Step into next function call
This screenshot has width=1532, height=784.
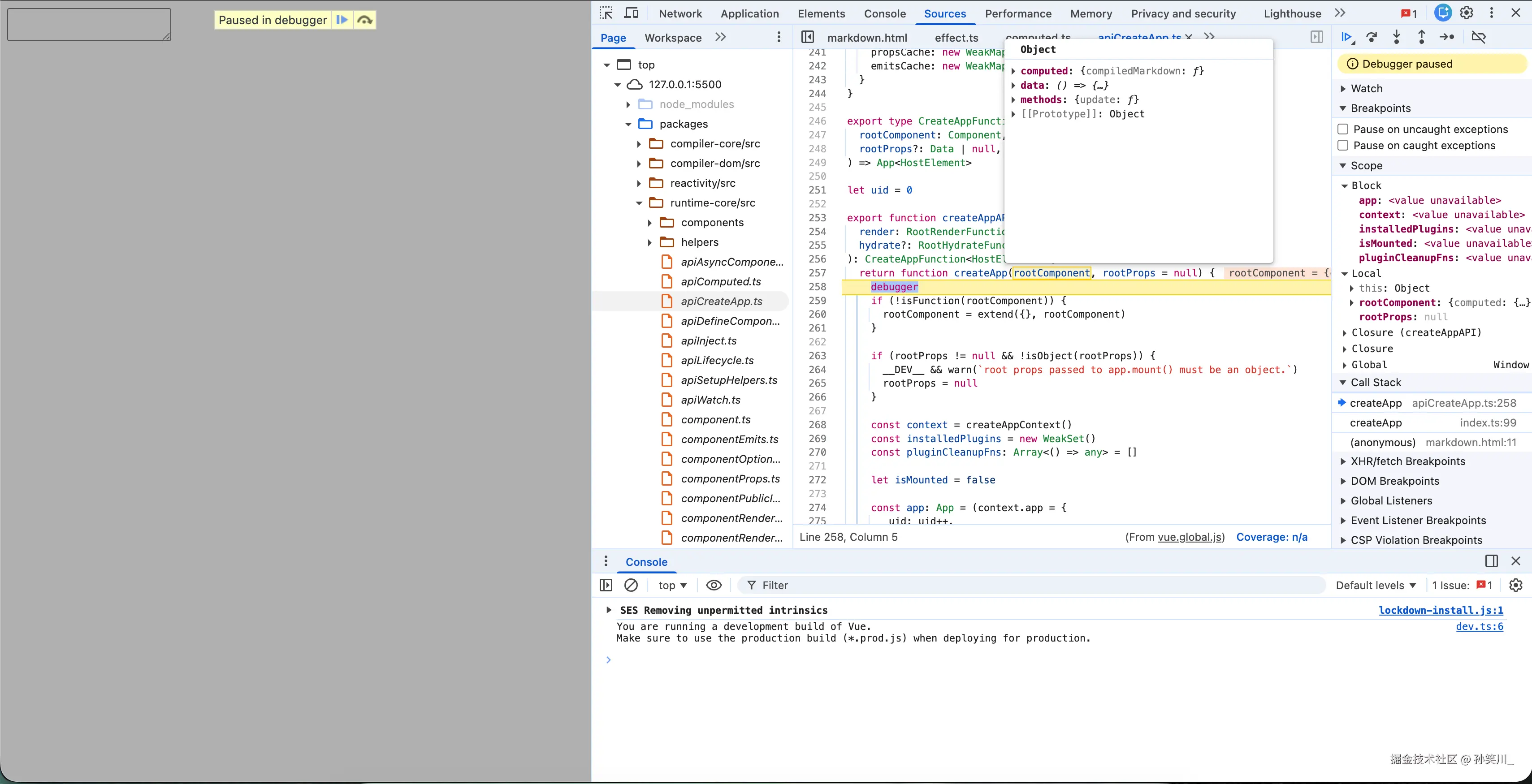[1396, 37]
